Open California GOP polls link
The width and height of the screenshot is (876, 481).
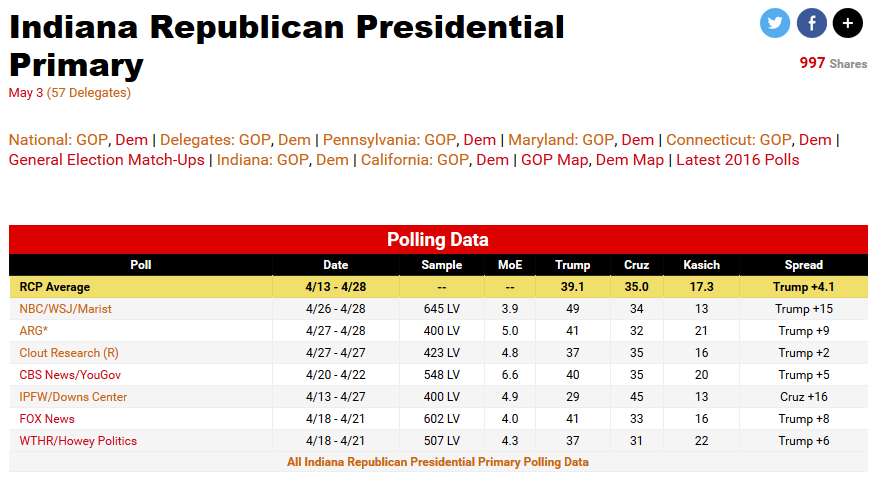point(452,160)
